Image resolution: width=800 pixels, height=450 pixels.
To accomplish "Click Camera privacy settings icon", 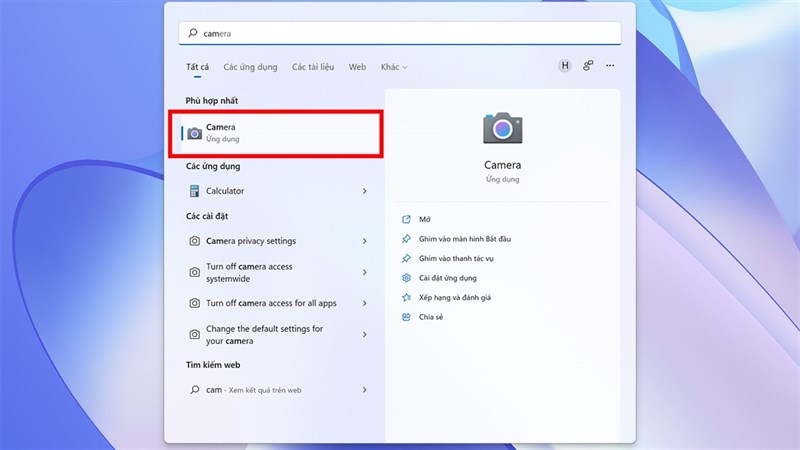I will [x=194, y=241].
